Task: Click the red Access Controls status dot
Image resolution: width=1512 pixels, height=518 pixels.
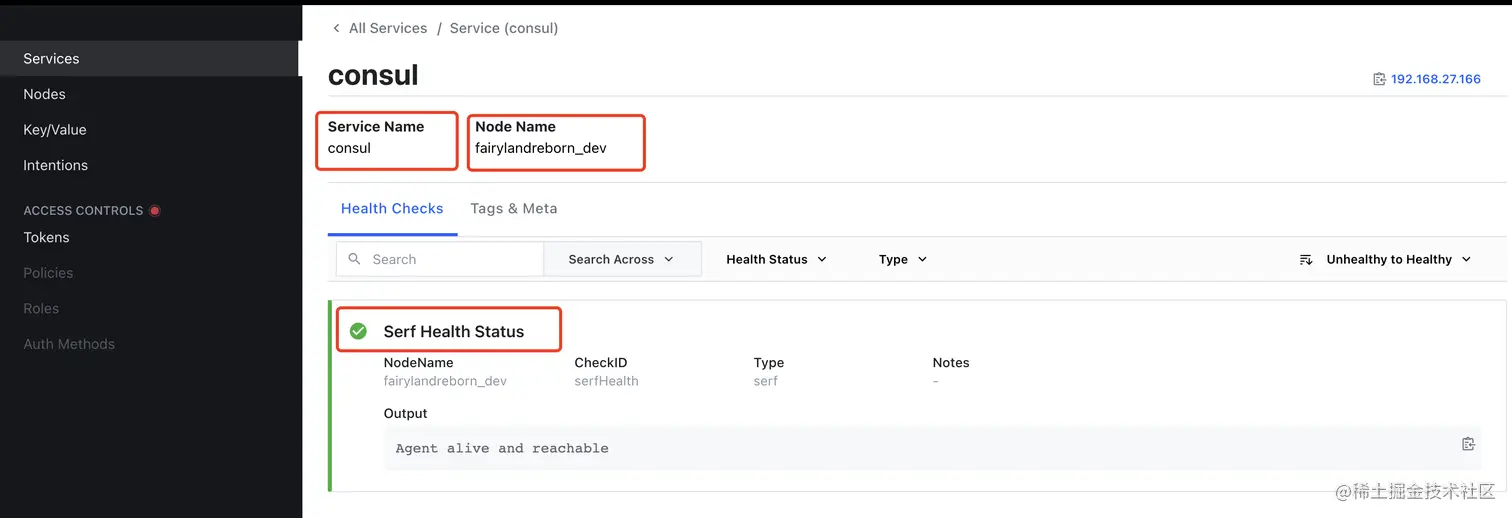Action: [155, 211]
